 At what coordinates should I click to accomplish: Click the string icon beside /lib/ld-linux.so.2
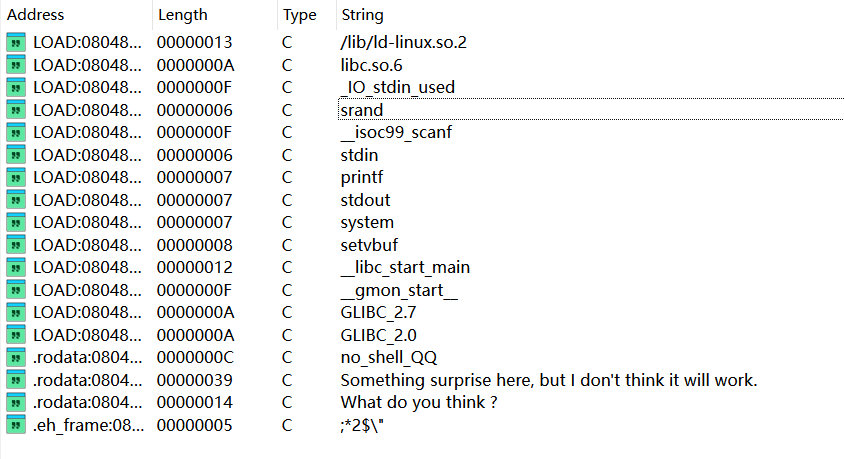point(16,42)
